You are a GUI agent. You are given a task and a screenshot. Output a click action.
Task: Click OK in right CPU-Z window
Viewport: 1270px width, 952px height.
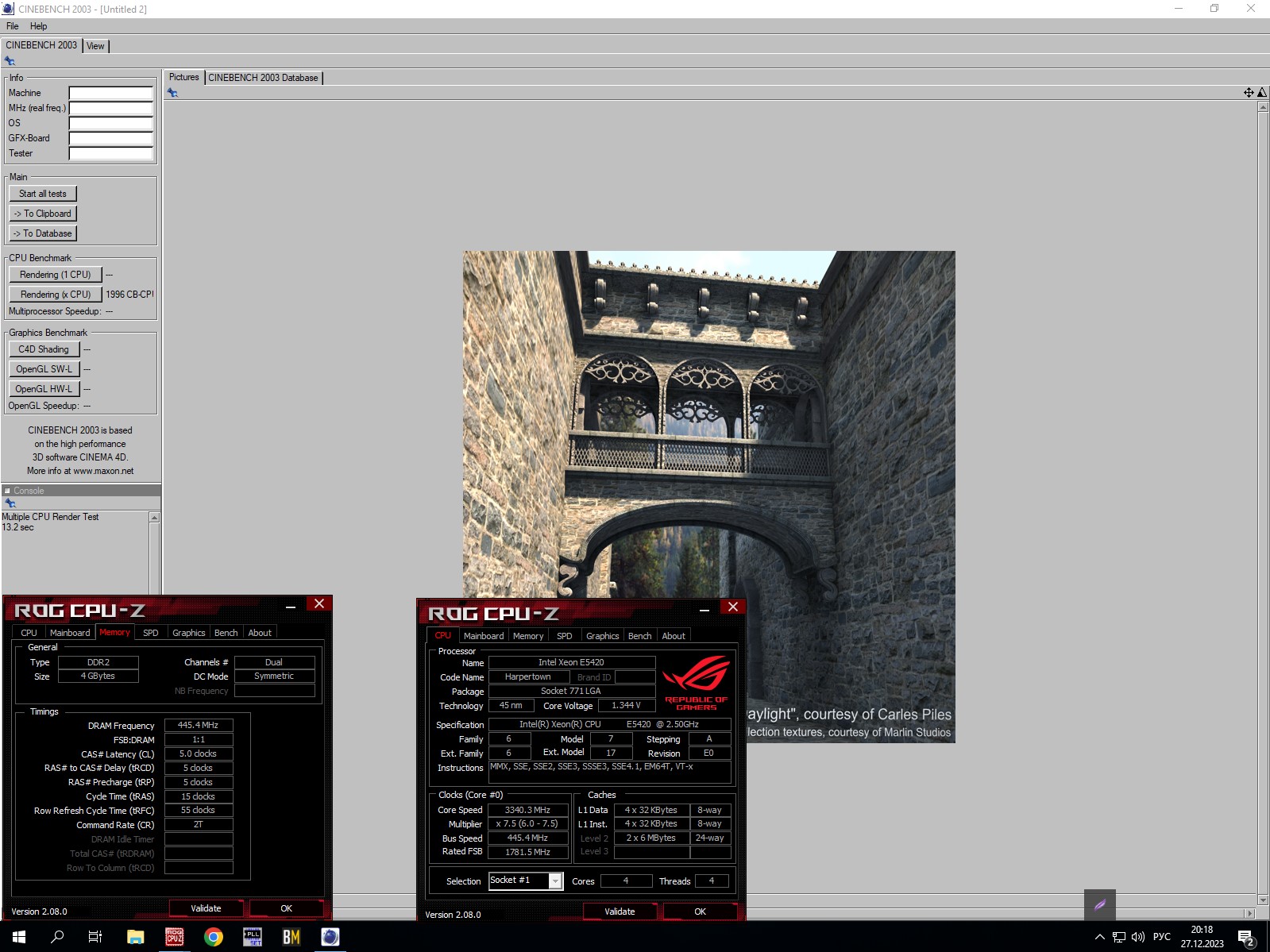pyautogui.click(x=701, y=912)
